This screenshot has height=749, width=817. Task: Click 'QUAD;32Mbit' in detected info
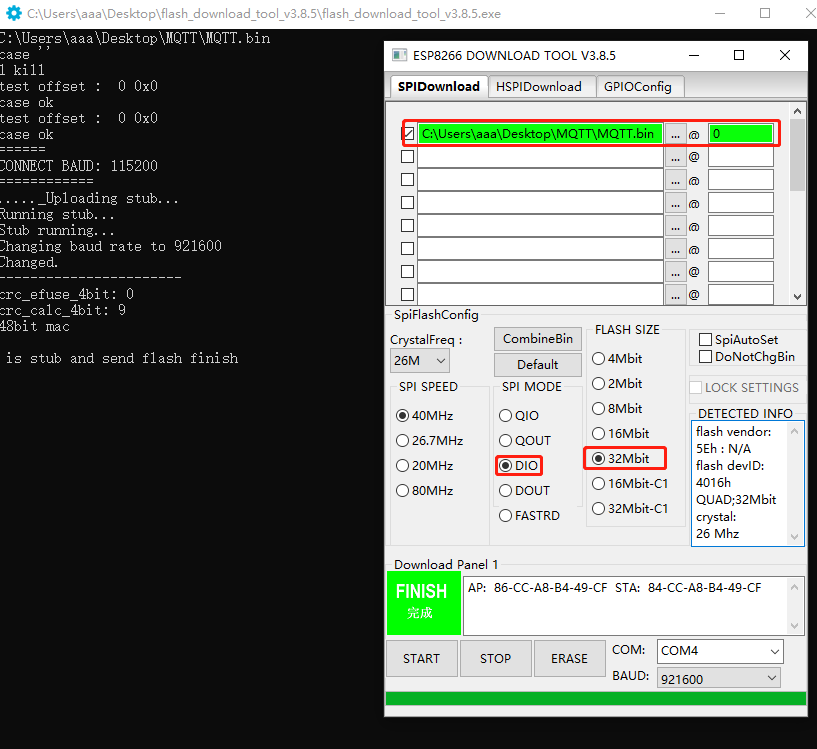point(736,500)
